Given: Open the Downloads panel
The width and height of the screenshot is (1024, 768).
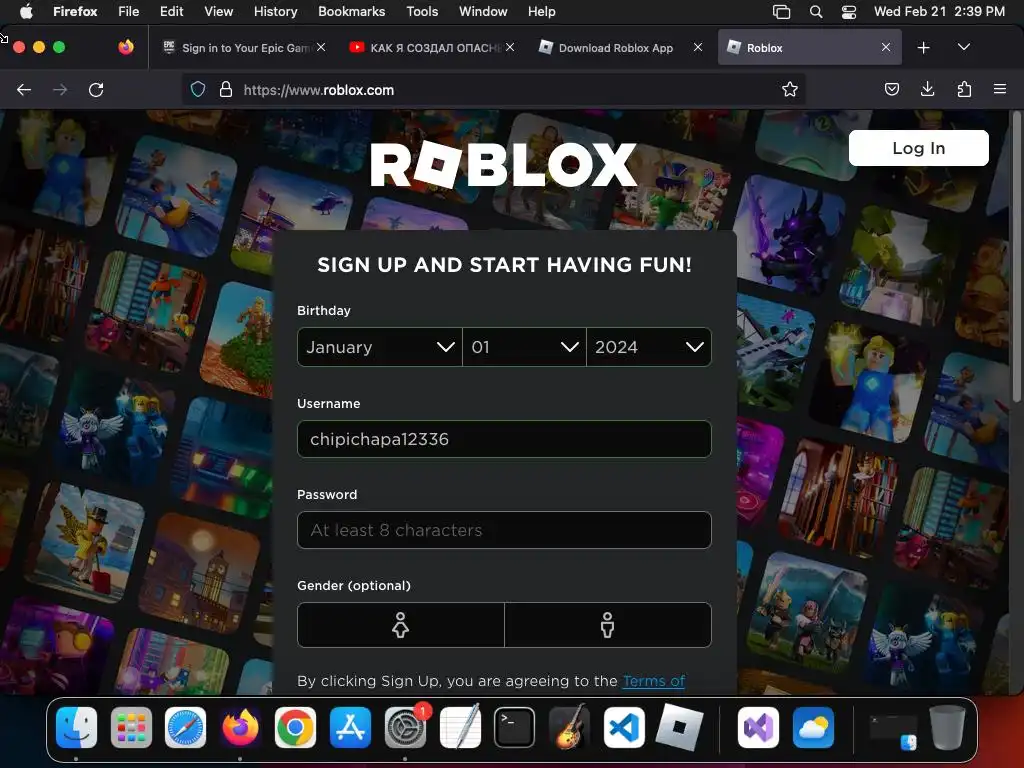Looking at the screenshot, I should point(927,89).
